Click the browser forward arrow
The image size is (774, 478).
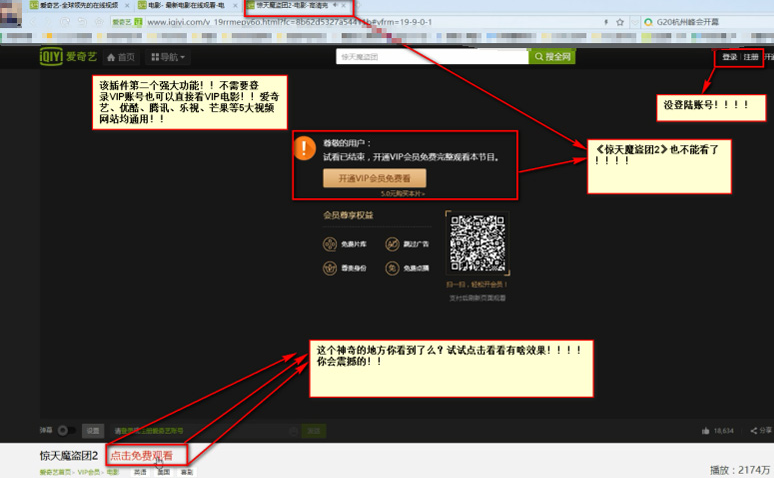[x=48, y=22]
